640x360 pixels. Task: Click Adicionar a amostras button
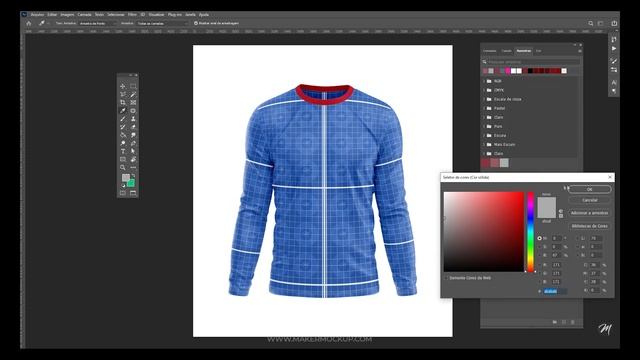pos(589,213)
